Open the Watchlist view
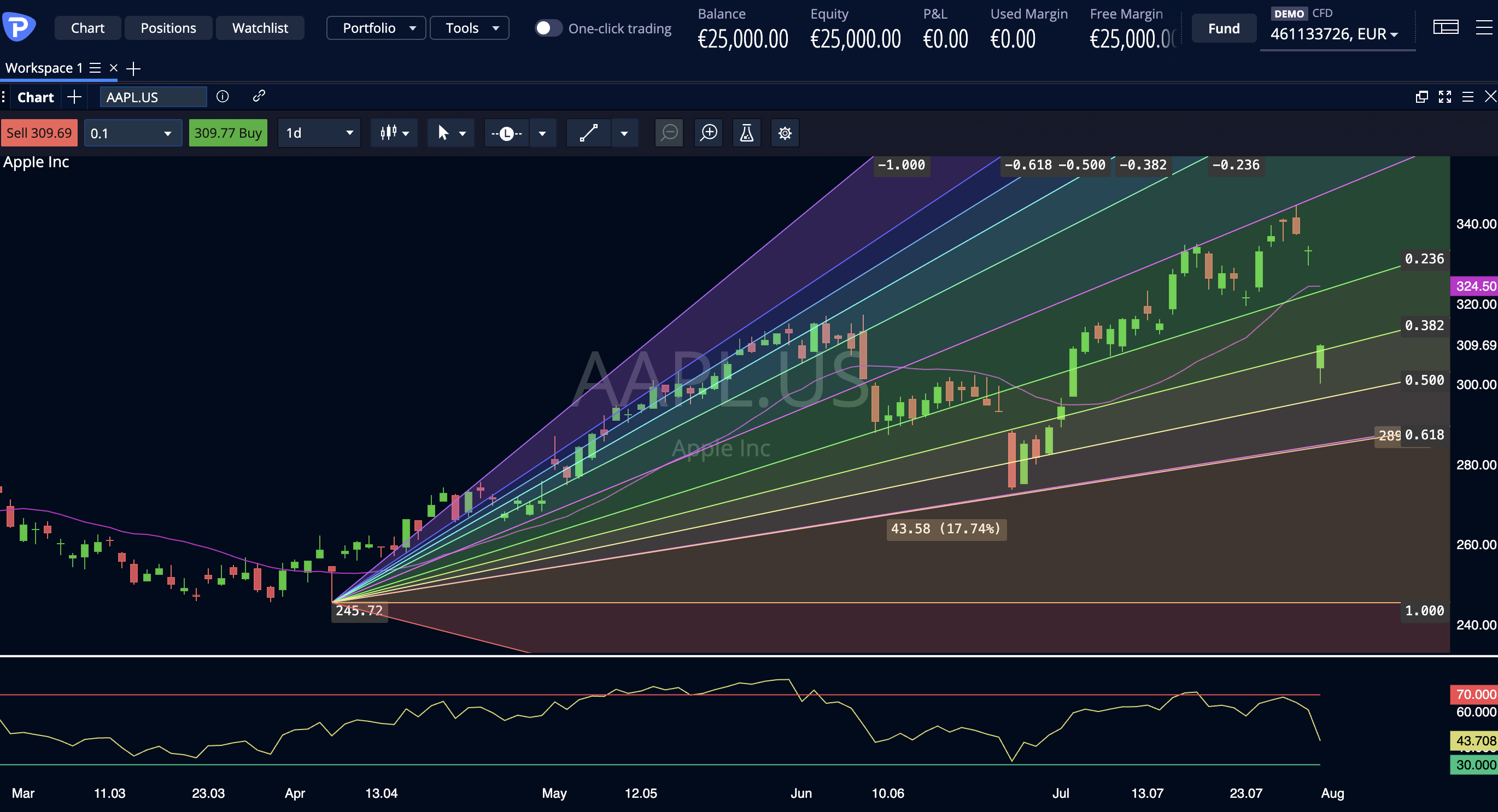1498x812 pixels. point(260,28)
